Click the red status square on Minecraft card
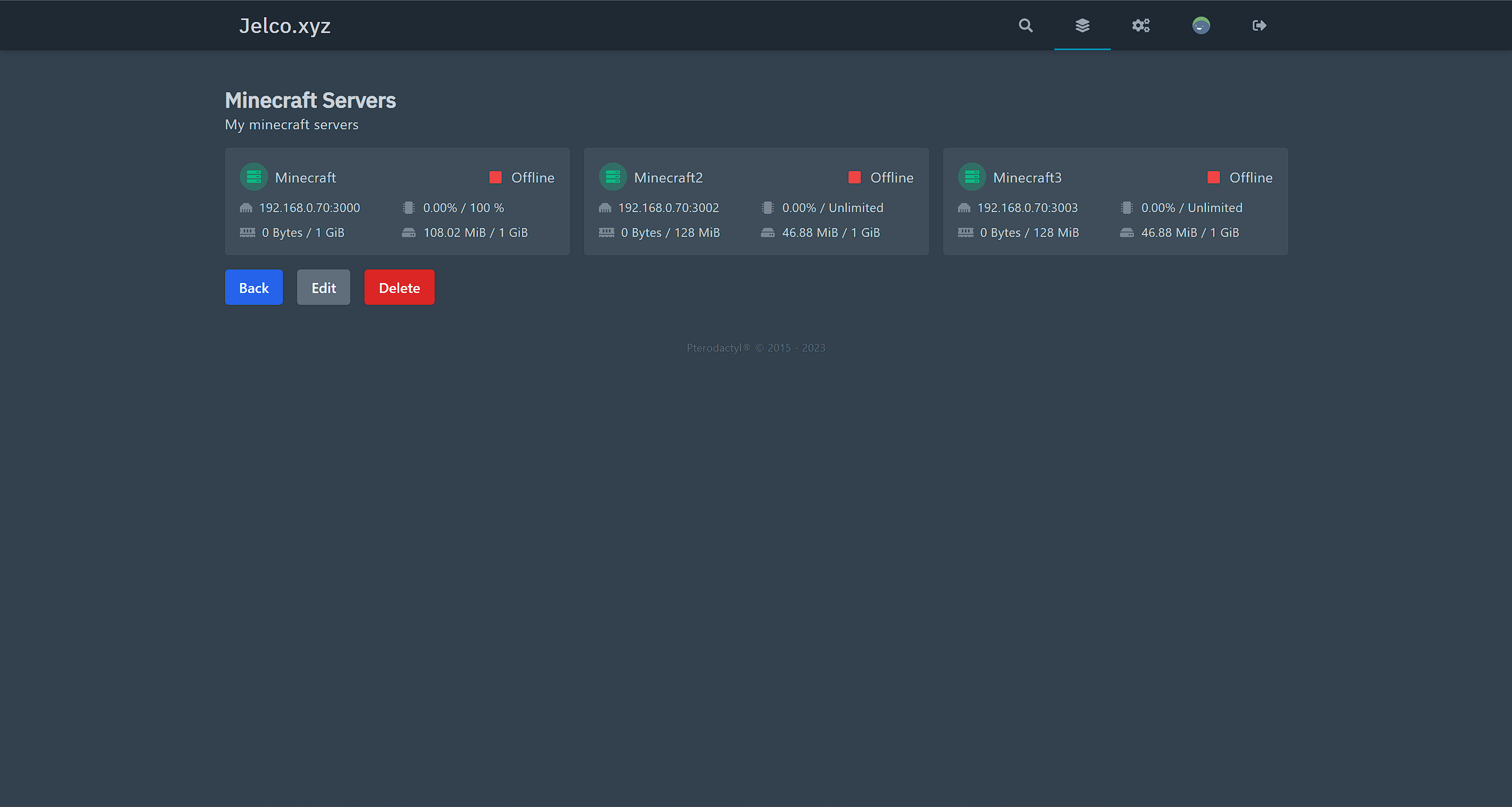This screenshot has width=1512, height=807. coord(496,177)
